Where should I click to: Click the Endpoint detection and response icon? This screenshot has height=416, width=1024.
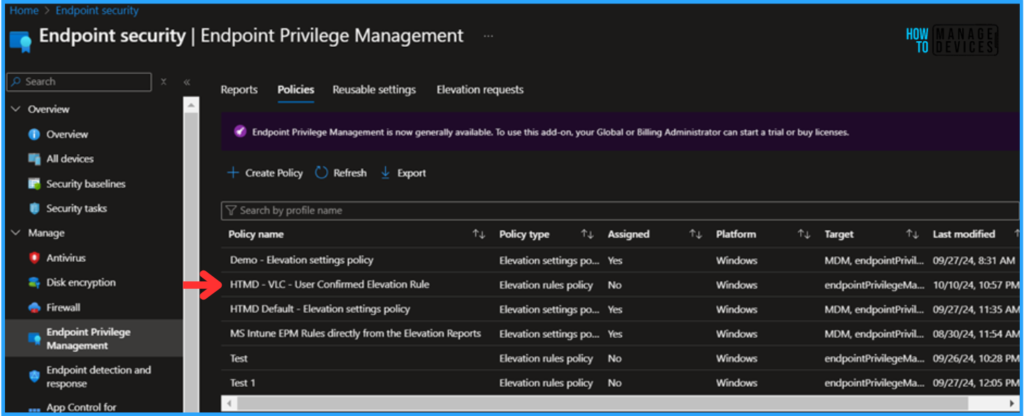35,376
